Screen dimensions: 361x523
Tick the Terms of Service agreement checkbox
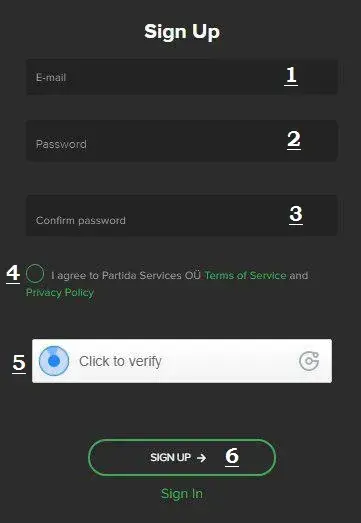pyautogui.click(x=35, y=274)
